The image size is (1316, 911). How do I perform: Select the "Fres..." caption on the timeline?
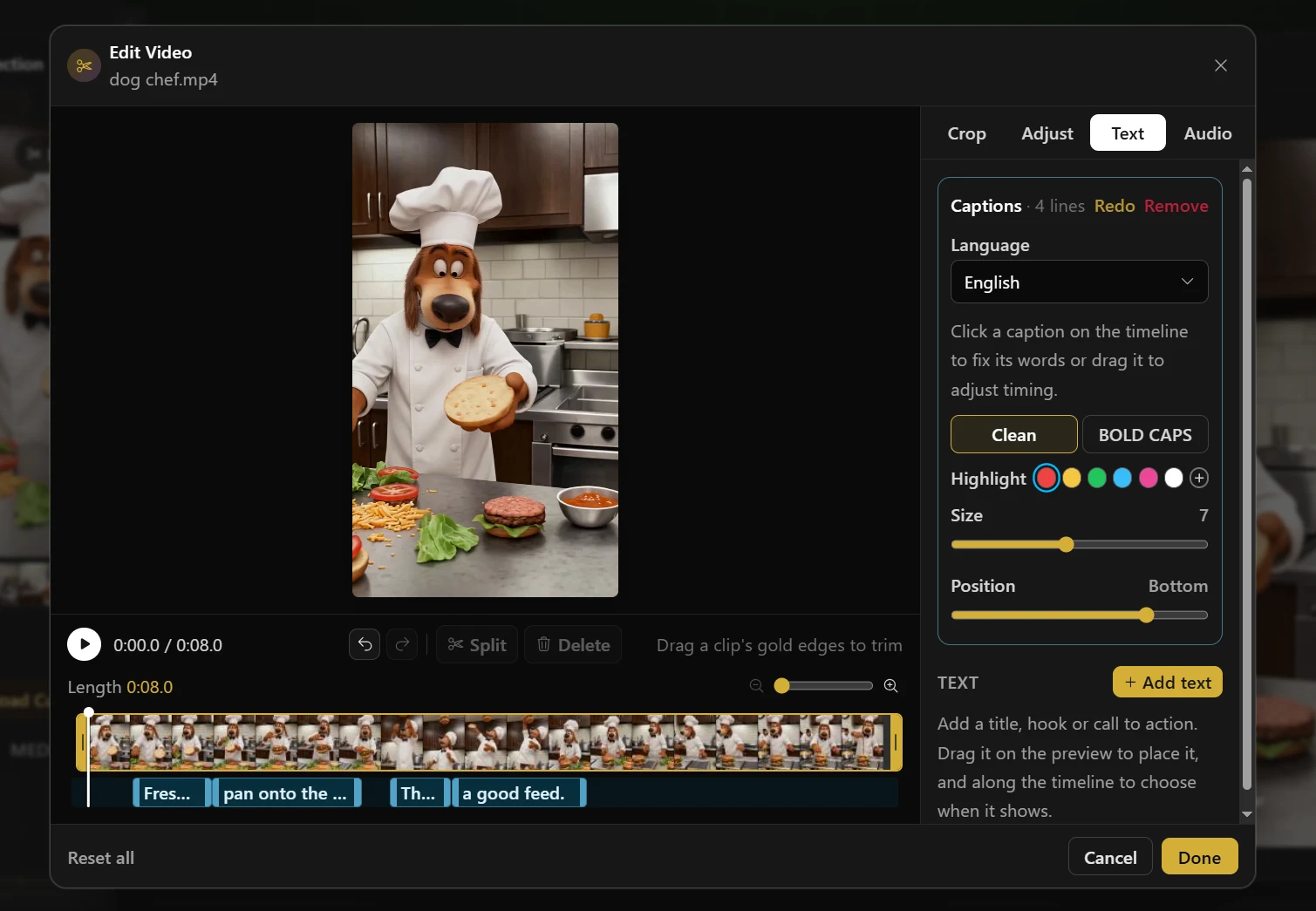(172, 792)
